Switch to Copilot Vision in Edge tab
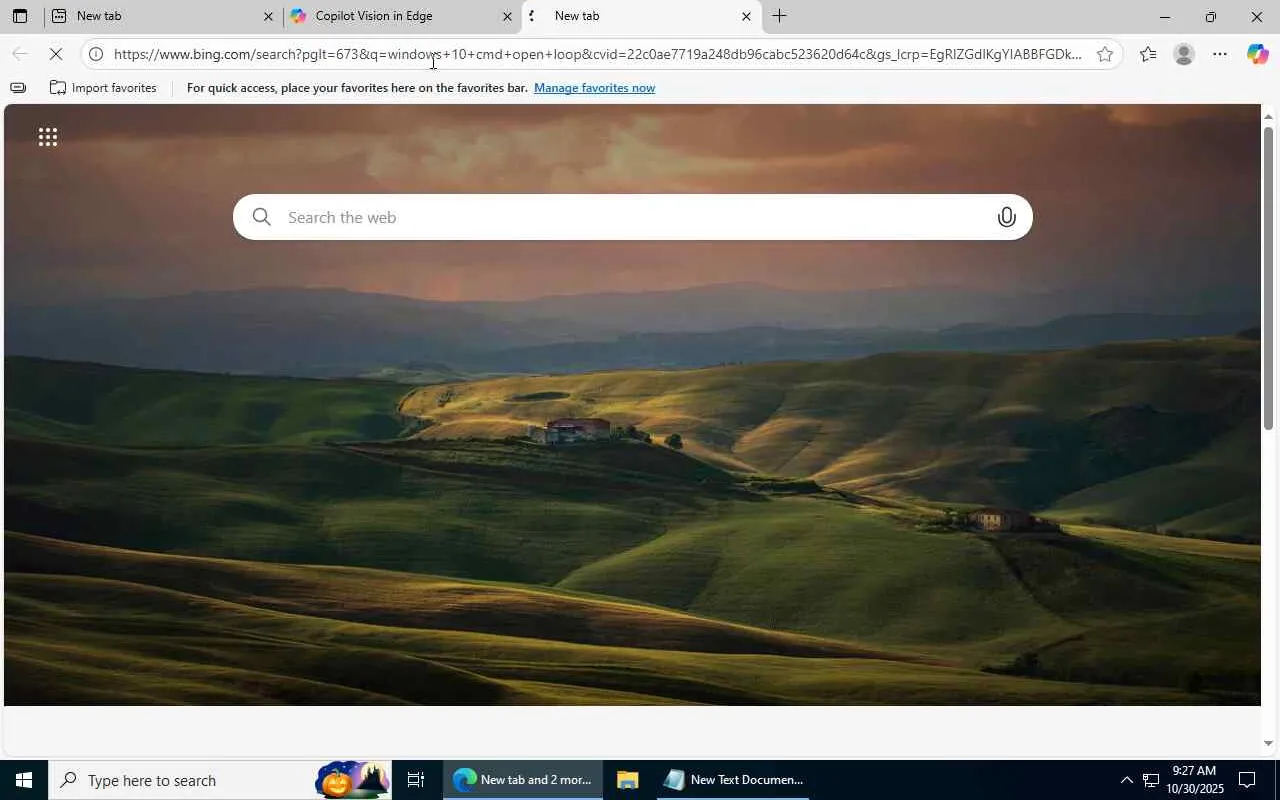The image size is (1280, 800). coord(402,16)
